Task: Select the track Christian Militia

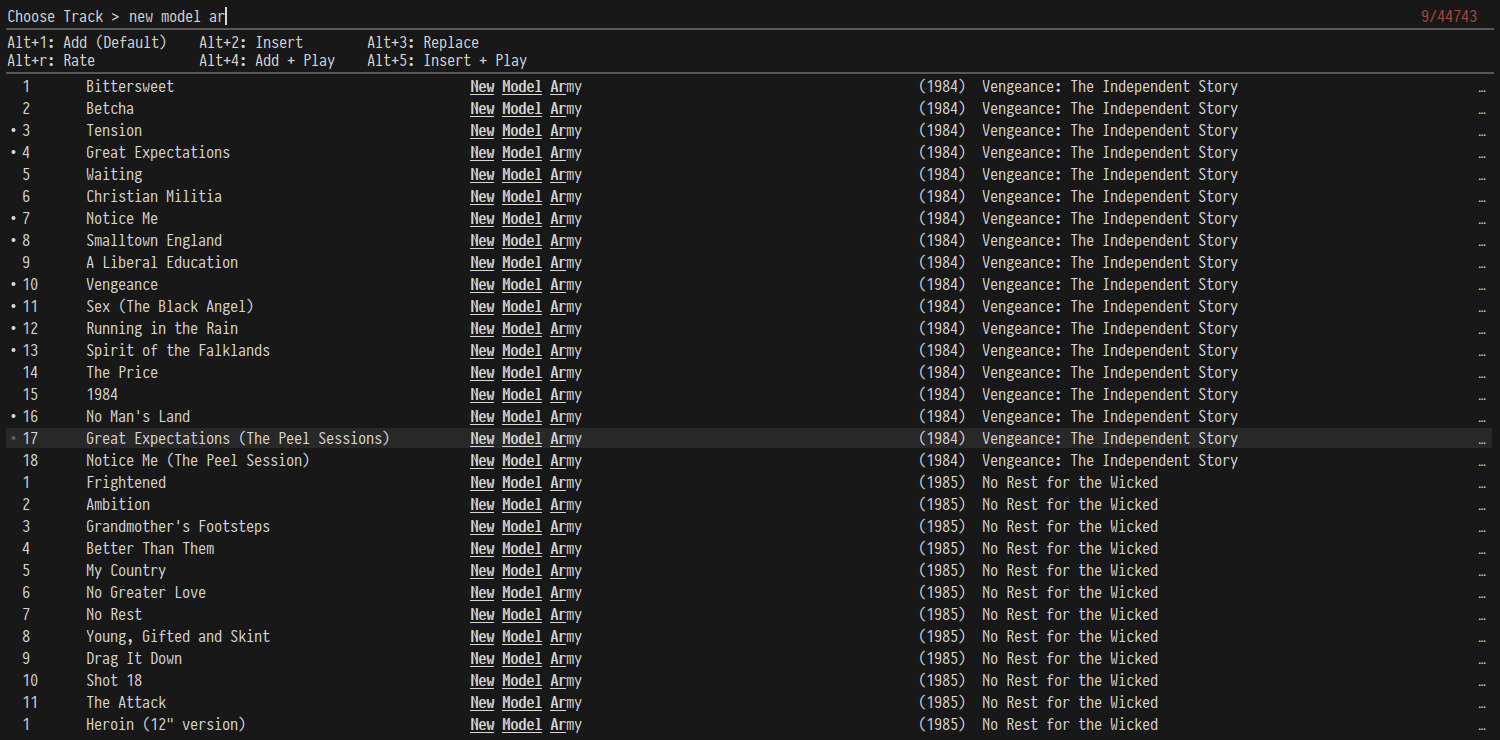Action: (750, 196)
